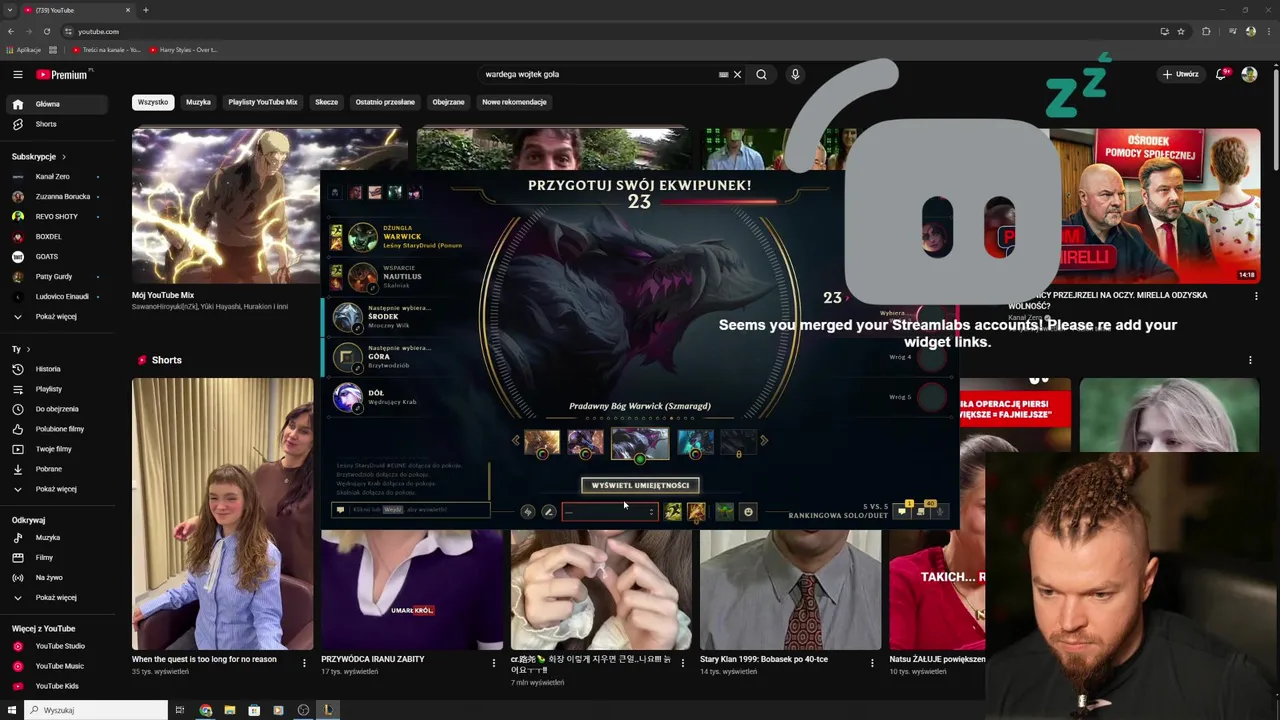The height and width of the screenshot is (720, 1280).
Task: Start voice search with microphone icon
Action: [795, 74]
